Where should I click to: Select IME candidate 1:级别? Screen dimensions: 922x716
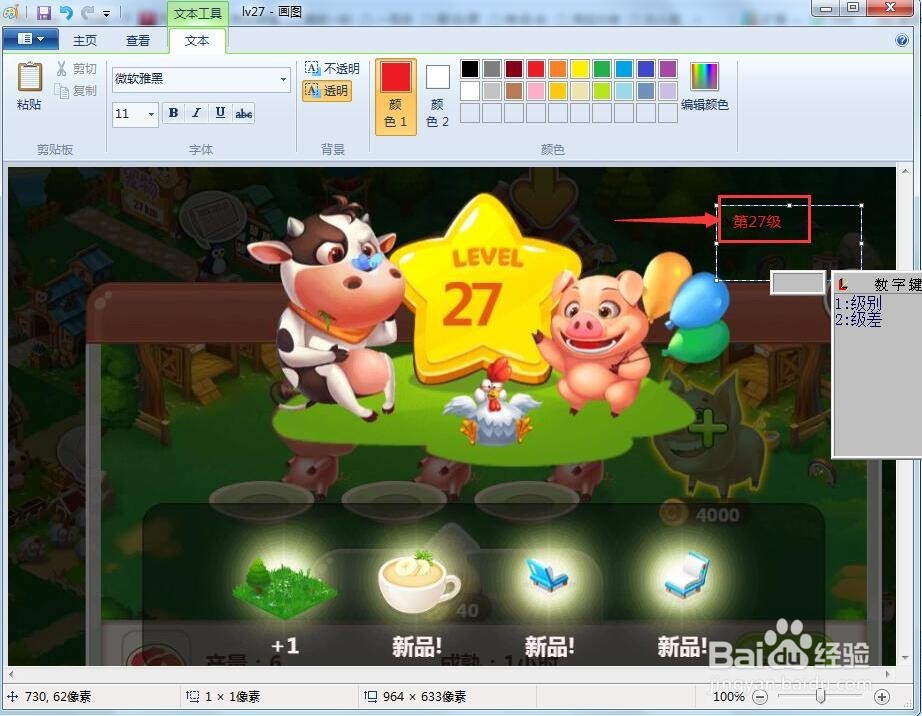coord(858,303)
